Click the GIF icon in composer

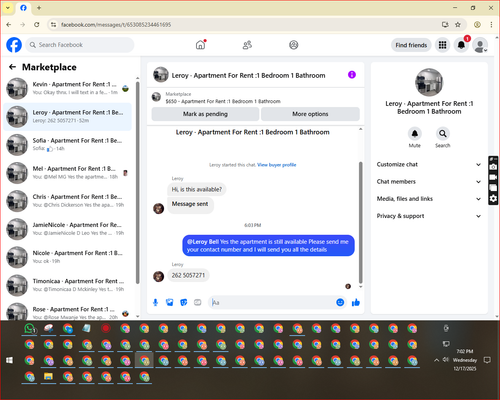tap(198, 302)
